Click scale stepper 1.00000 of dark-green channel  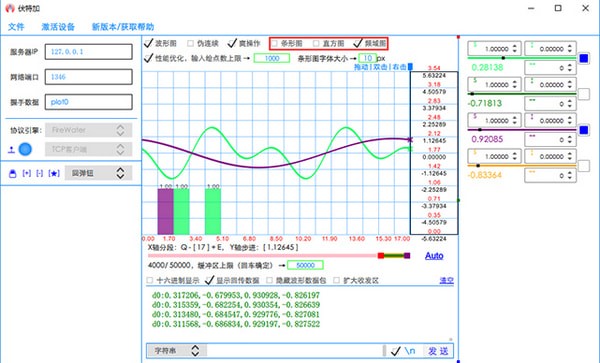click(494, 85)
